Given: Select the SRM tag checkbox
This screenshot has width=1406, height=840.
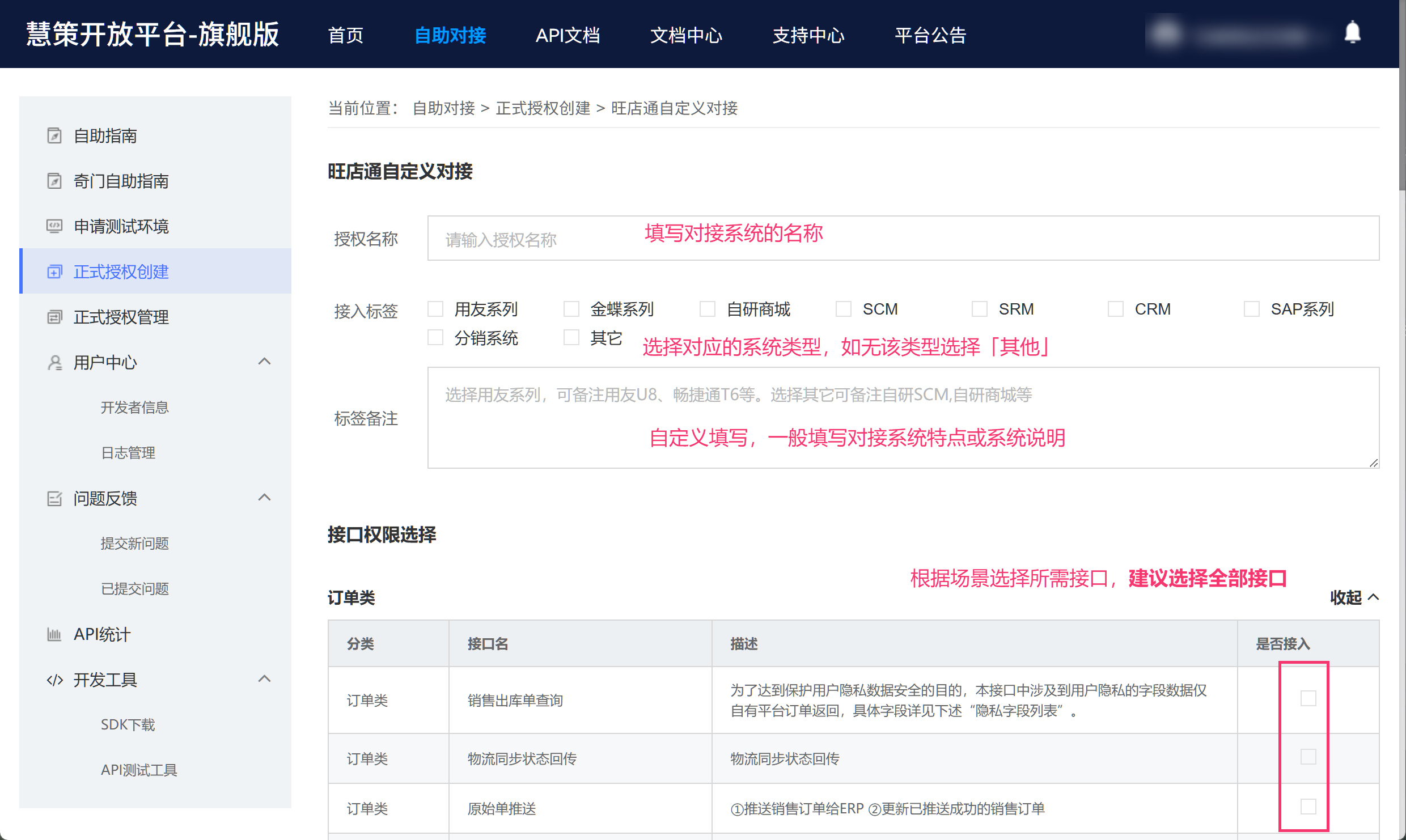Looking at the screenshot, I should (980, 309).
